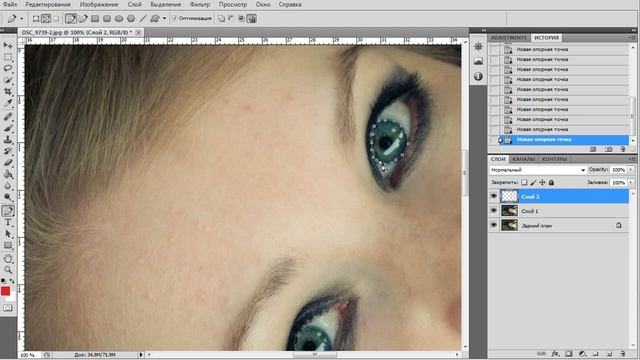Pick Ellipse shape in options bar

(119, 18)
